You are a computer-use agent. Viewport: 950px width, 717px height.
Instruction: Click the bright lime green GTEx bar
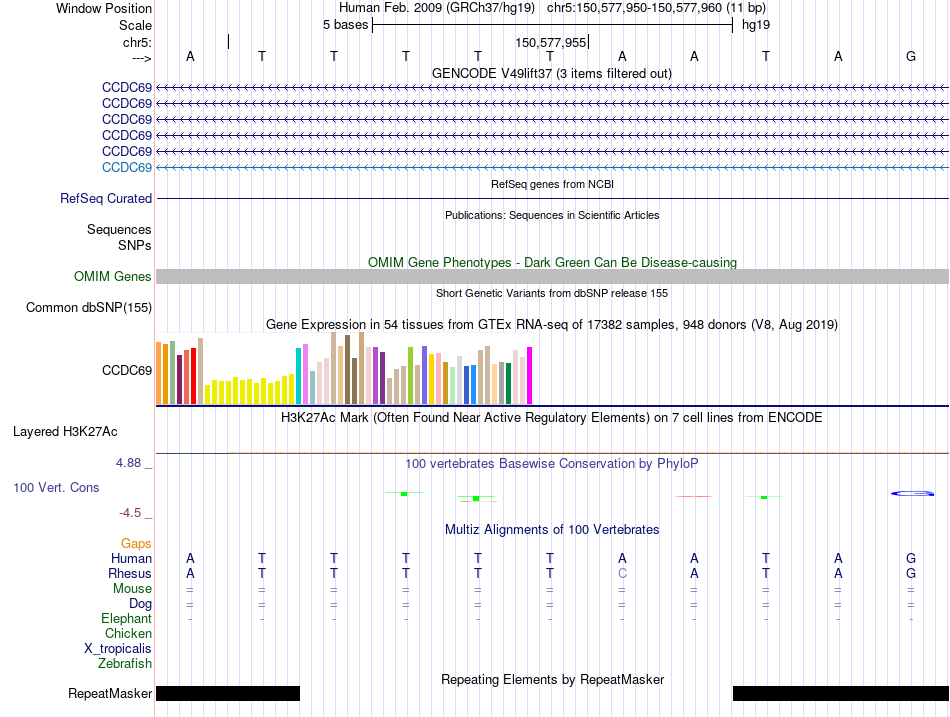pyautogui.click(x=410, y=375)
